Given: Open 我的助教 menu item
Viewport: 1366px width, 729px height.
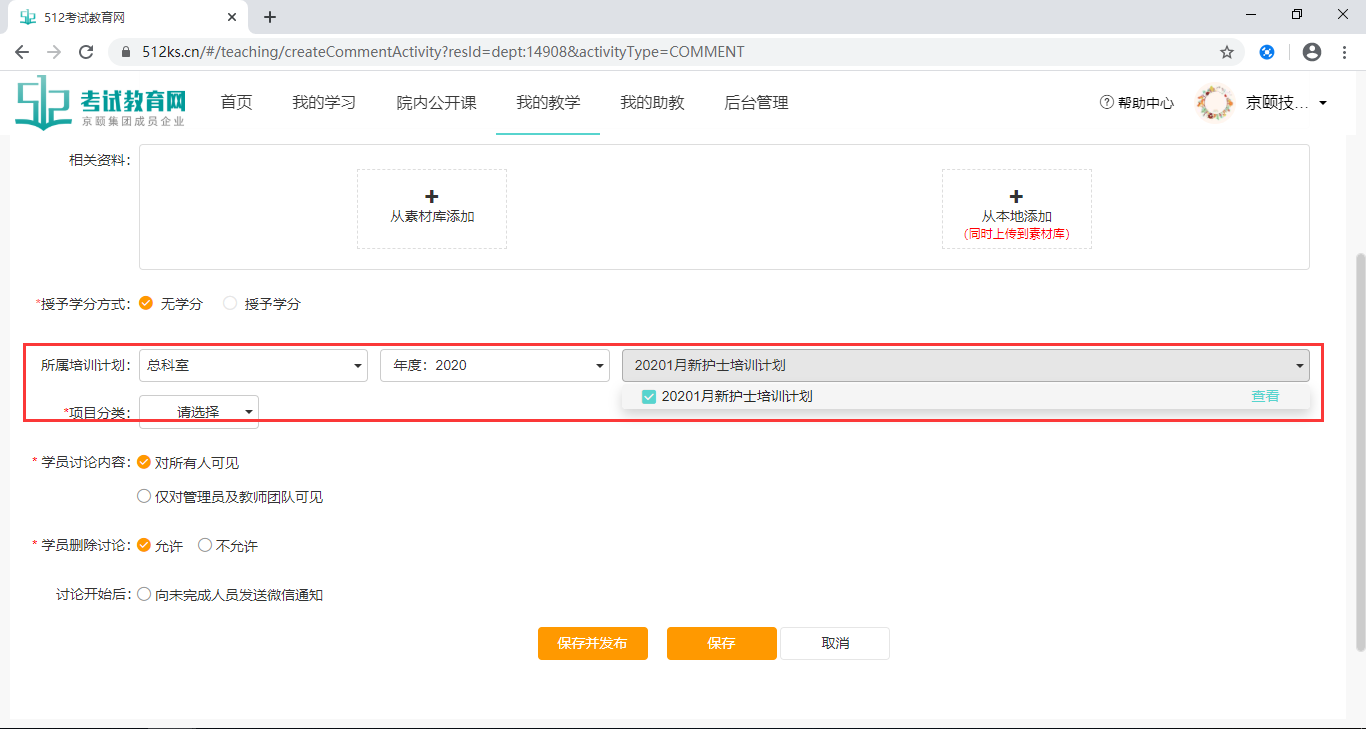Looking at the screenshot, I should coord(652,102).
